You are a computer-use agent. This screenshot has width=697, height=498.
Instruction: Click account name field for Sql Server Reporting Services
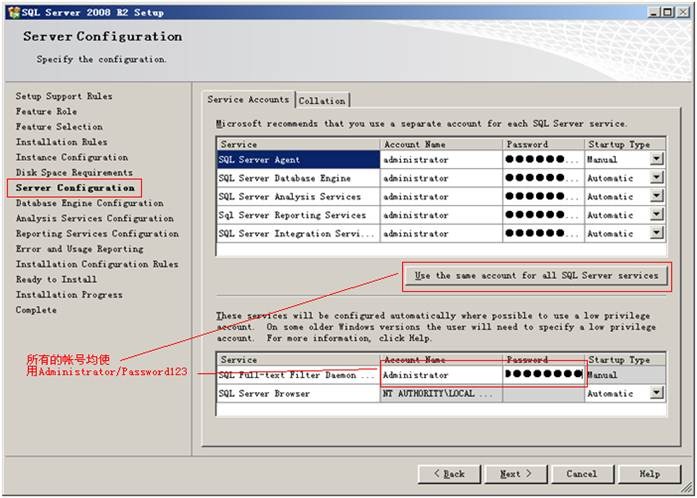point(441,215)
